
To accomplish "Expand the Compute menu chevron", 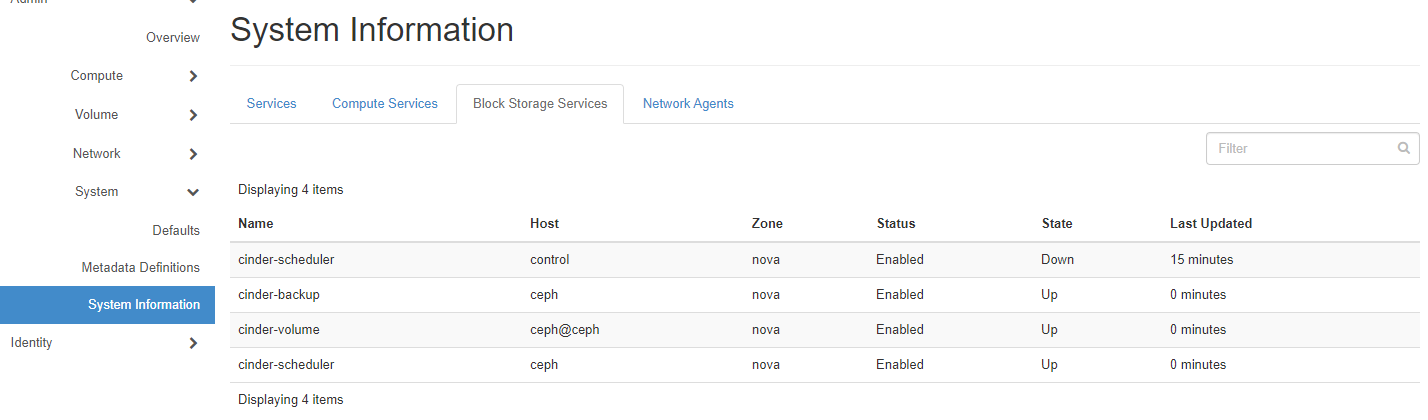I will (x=193, y=76).
